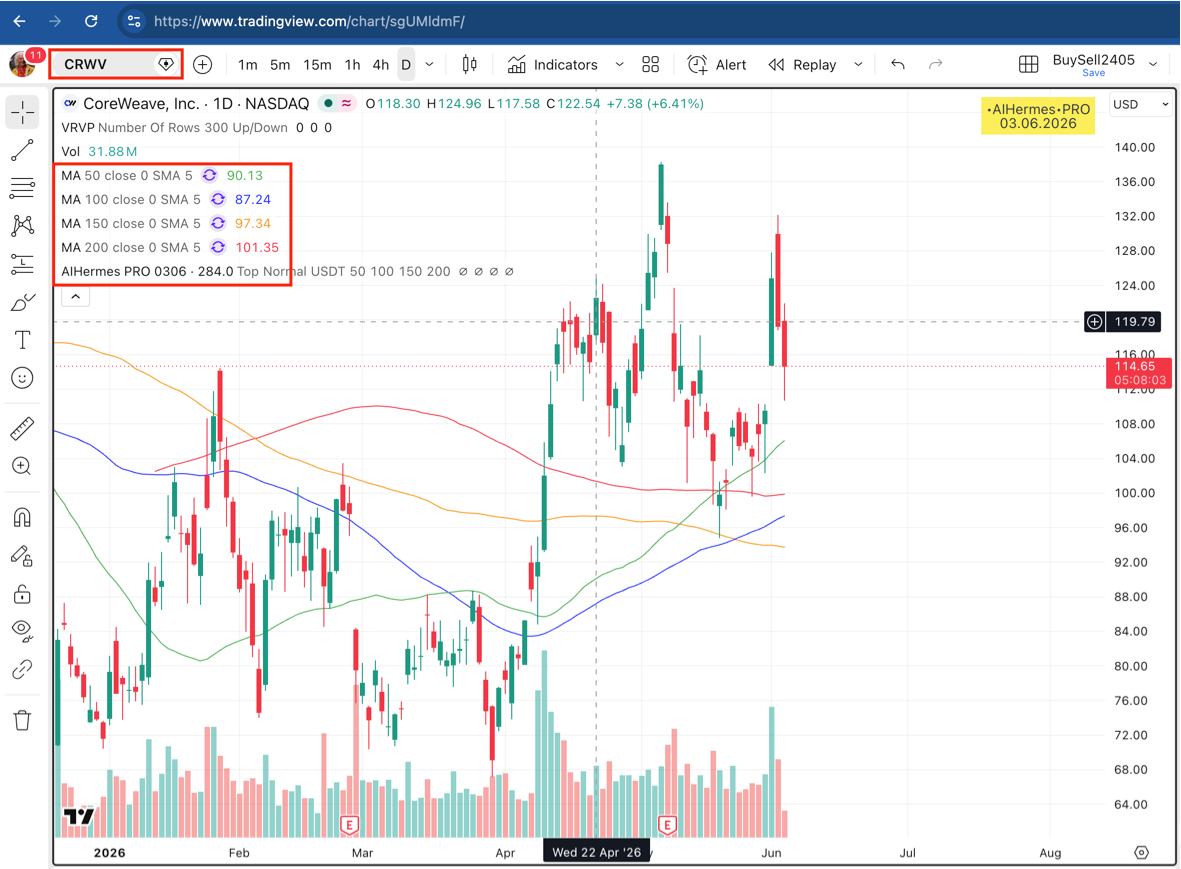Click the green market status dot

[x=328, y=103]
